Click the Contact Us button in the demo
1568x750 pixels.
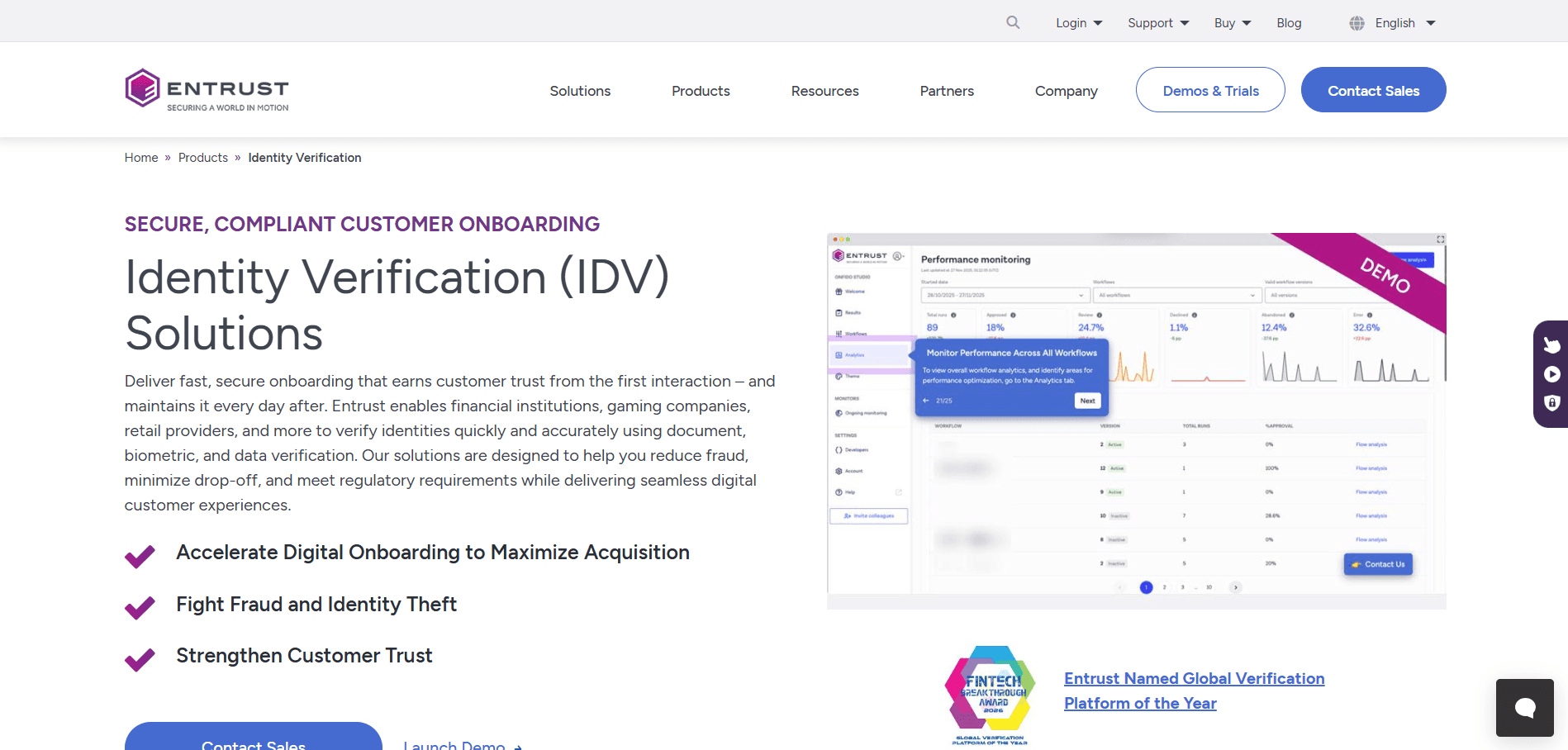pyautogui.click(x=1378, y=564)
